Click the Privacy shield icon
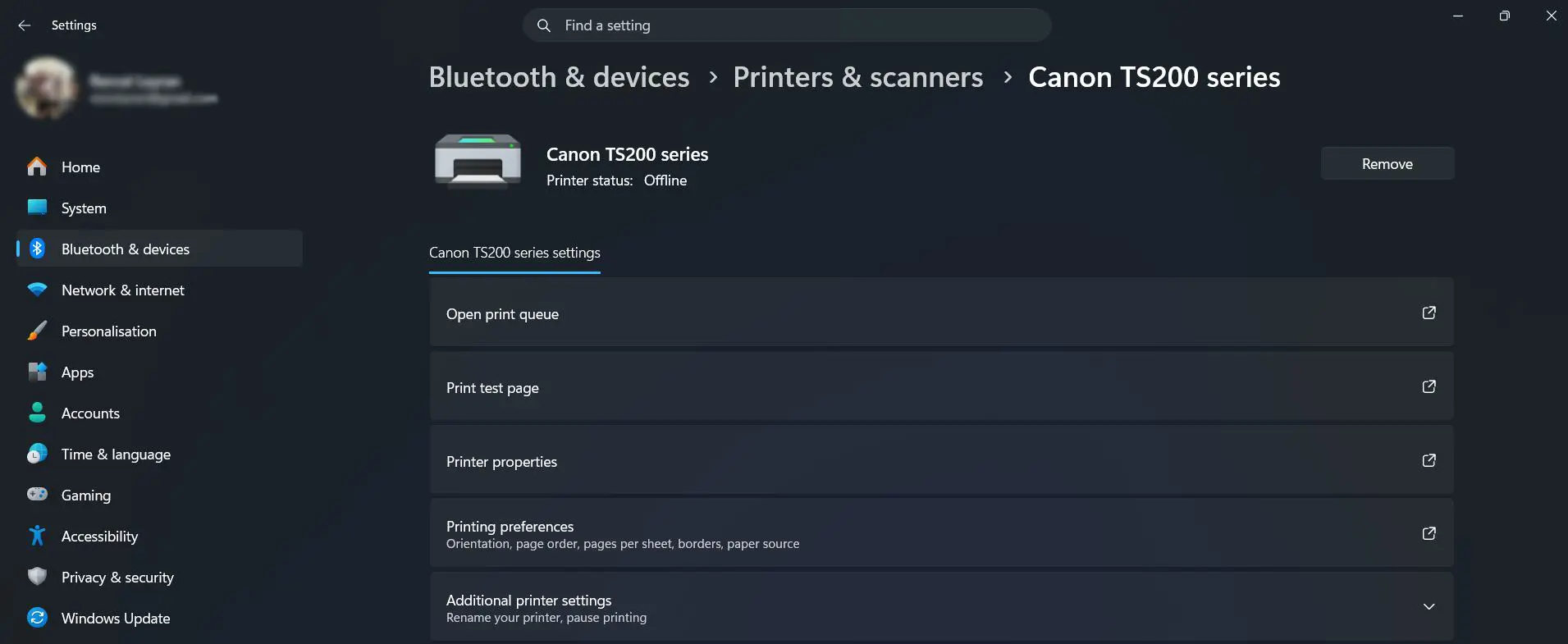The height and width of the screenshot is (644, 1568). (37, 577)
